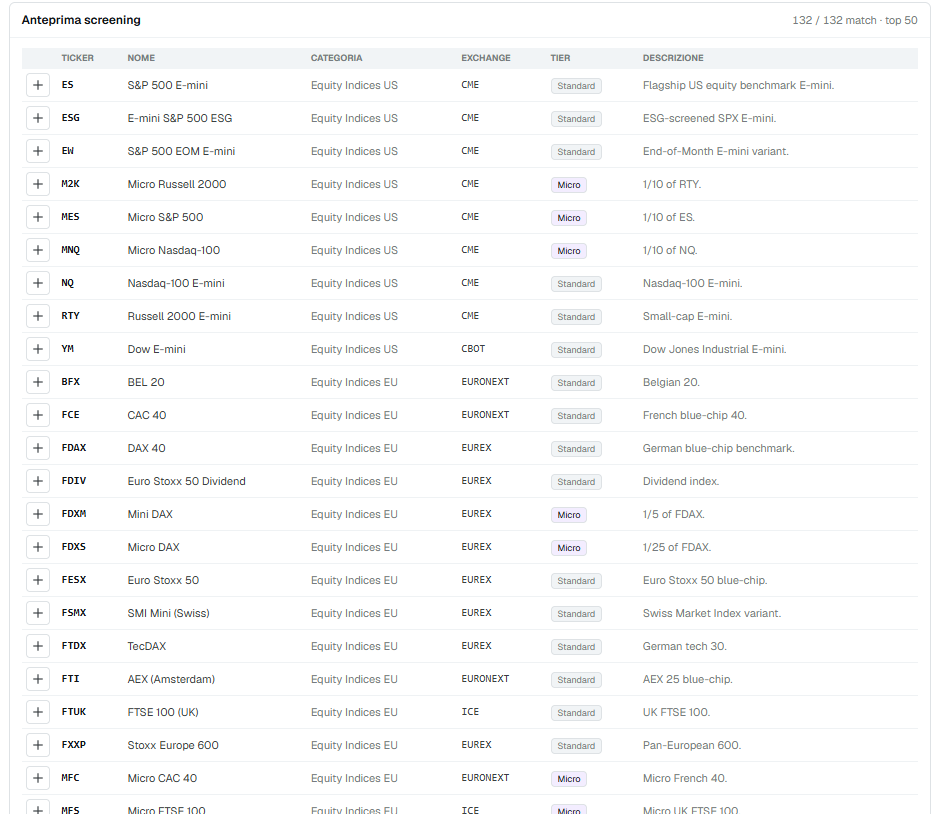Select the Russell 2000 E-mini name
This screenshot has width=935, height=814.
point(179,316)
